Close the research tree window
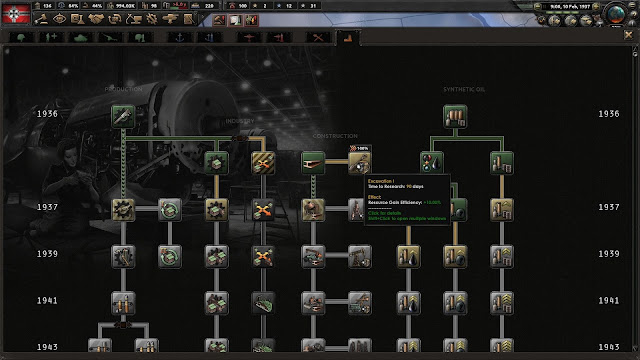This screenshot has height=360, width=640. (628, 35)
